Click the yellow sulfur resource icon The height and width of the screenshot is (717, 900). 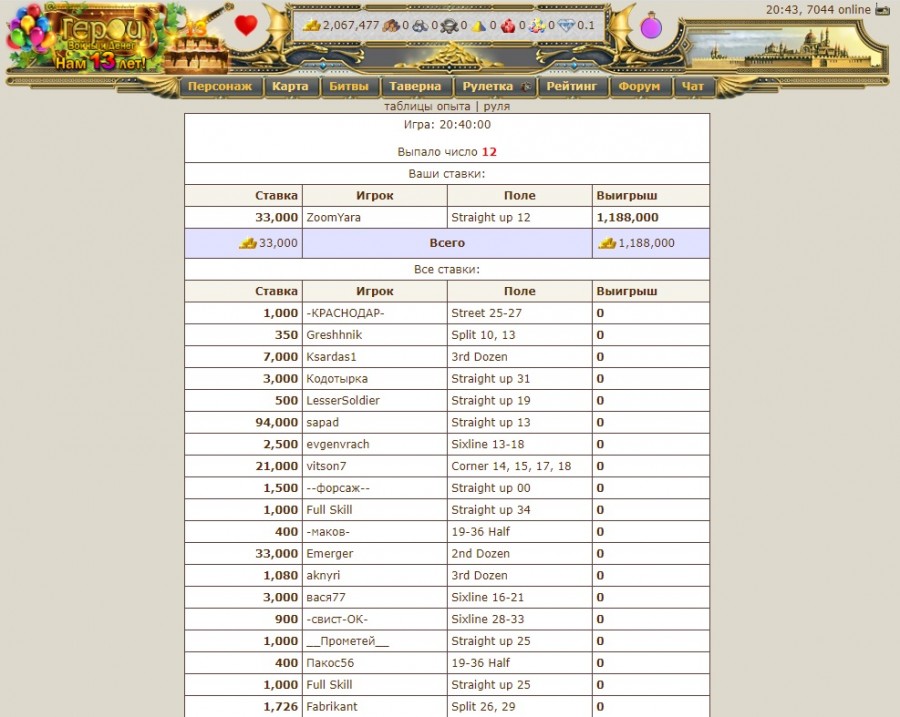coord(479,25)
